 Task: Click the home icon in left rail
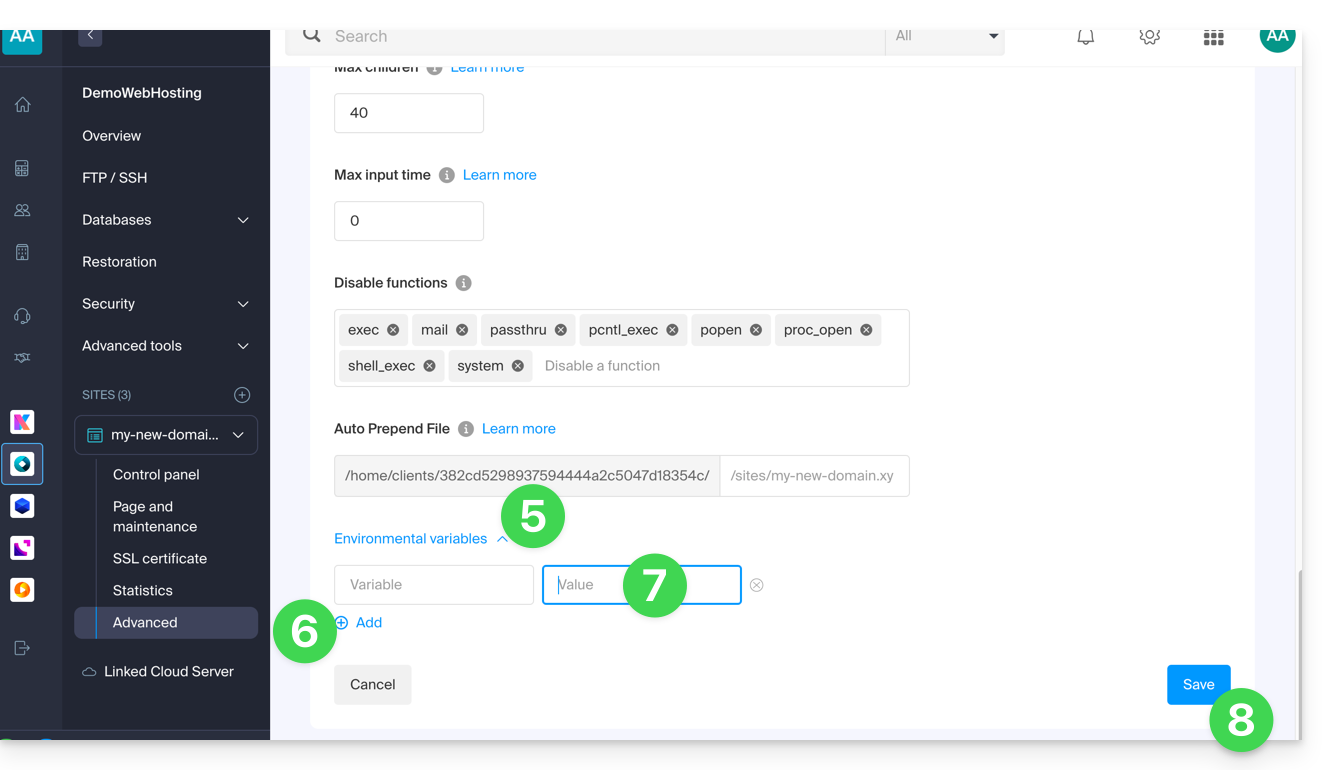coord(22,105)
